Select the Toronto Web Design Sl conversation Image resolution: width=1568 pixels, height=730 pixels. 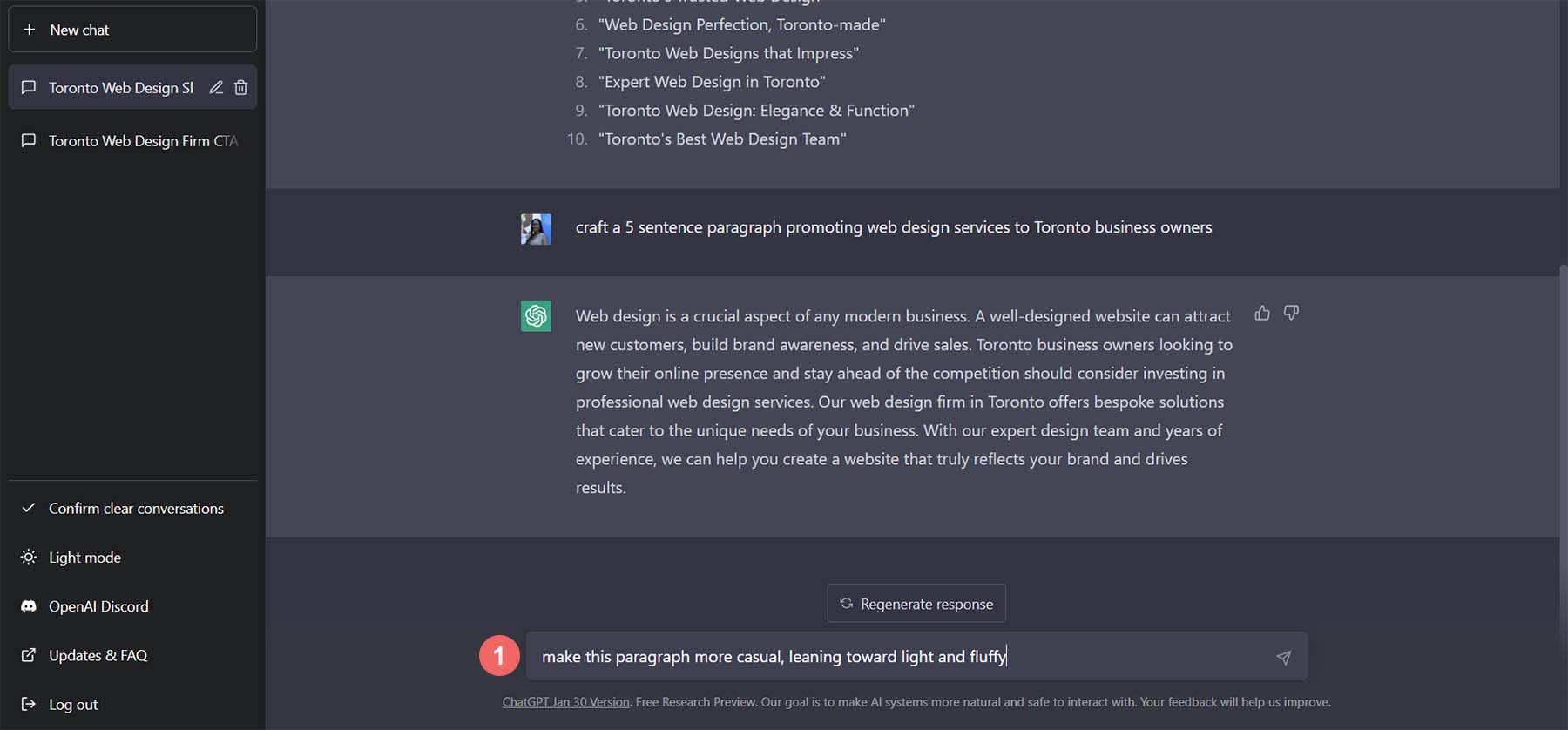[x=122, y=87]
